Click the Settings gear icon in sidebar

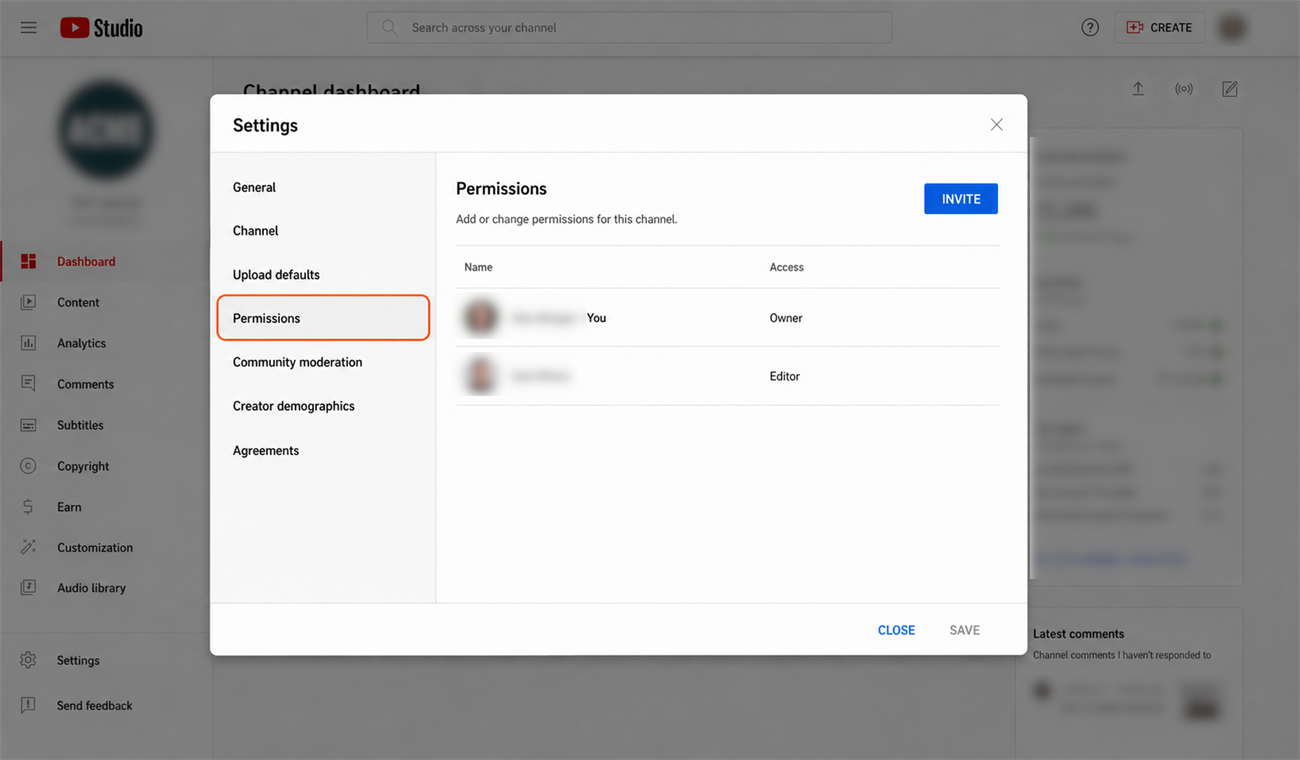click(x=28, y=660)
